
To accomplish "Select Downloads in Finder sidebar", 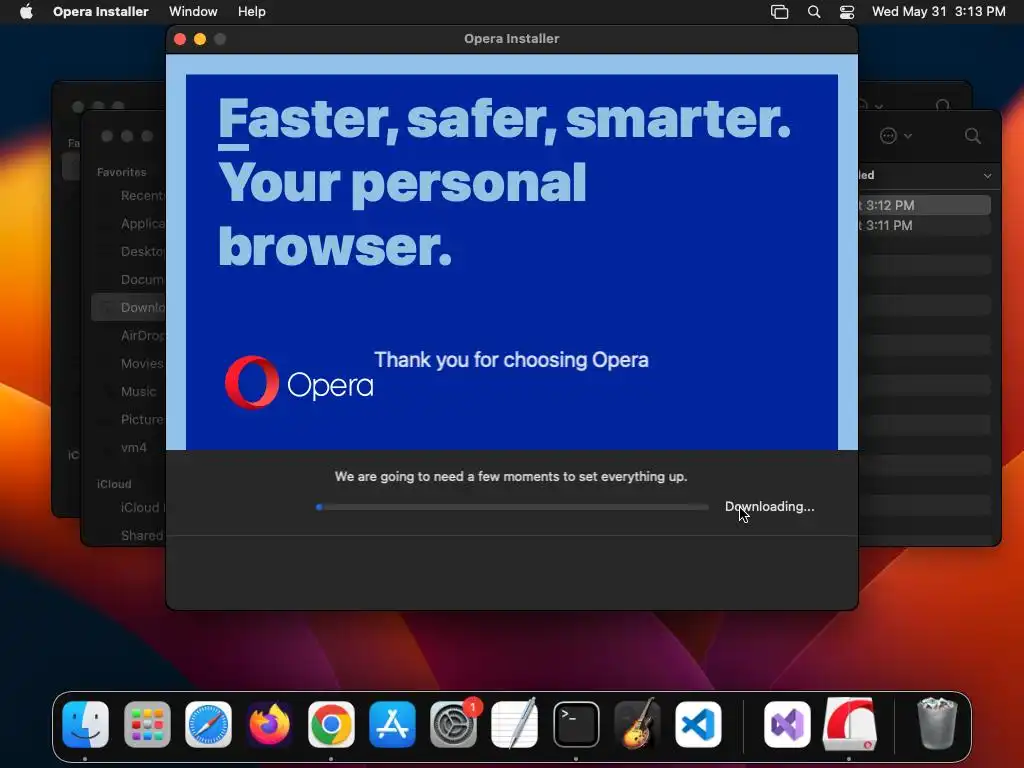I will tap(129, 308).
